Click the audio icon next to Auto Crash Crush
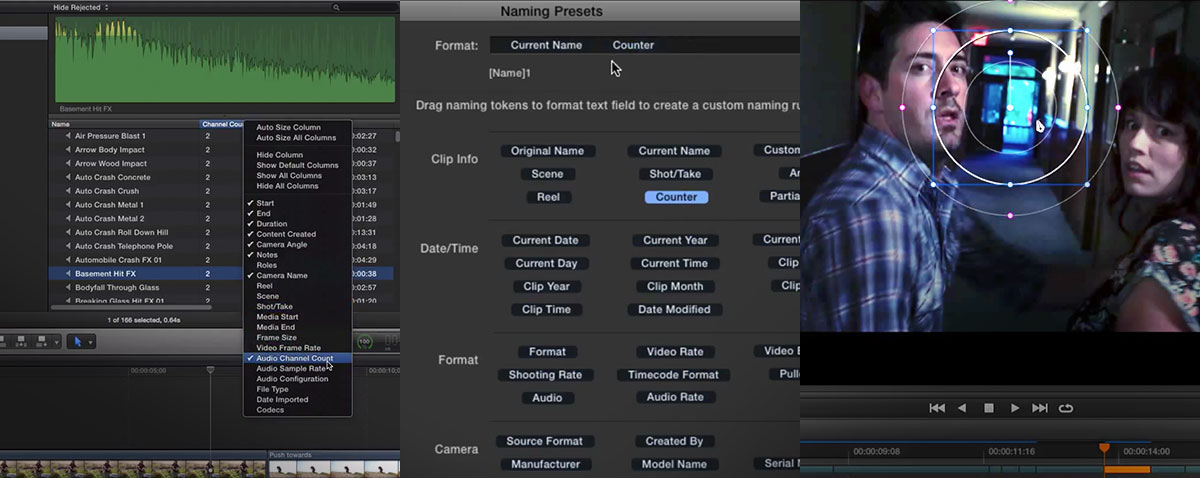 pos(68,191)
